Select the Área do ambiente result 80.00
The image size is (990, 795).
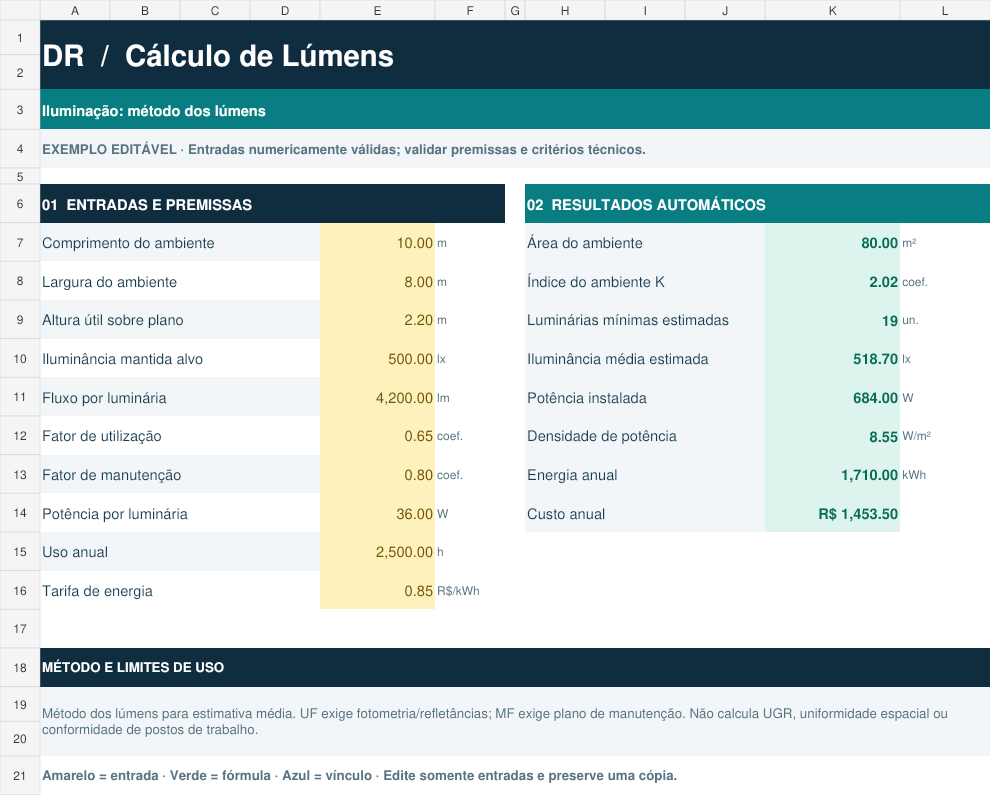[x=832, y=242]
